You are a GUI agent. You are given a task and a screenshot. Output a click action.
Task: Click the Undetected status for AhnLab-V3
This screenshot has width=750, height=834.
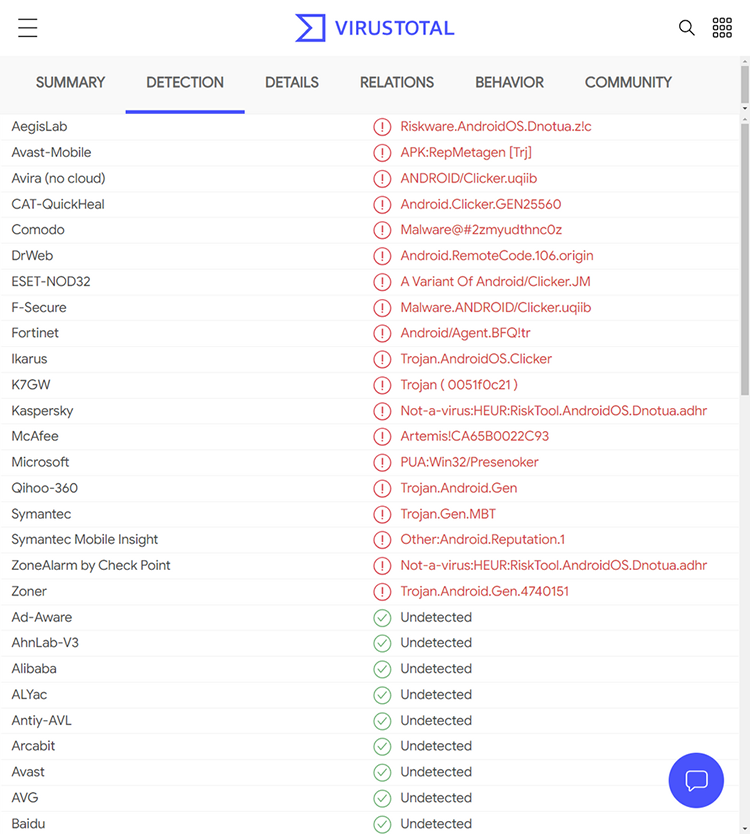(436, 643)
